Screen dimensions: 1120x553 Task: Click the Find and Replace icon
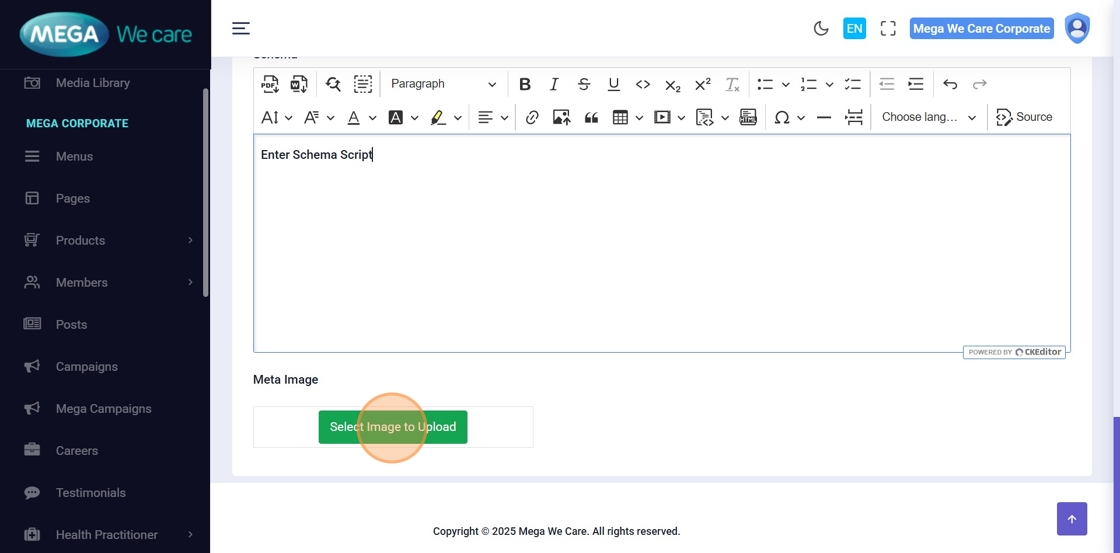coord(333,84)
